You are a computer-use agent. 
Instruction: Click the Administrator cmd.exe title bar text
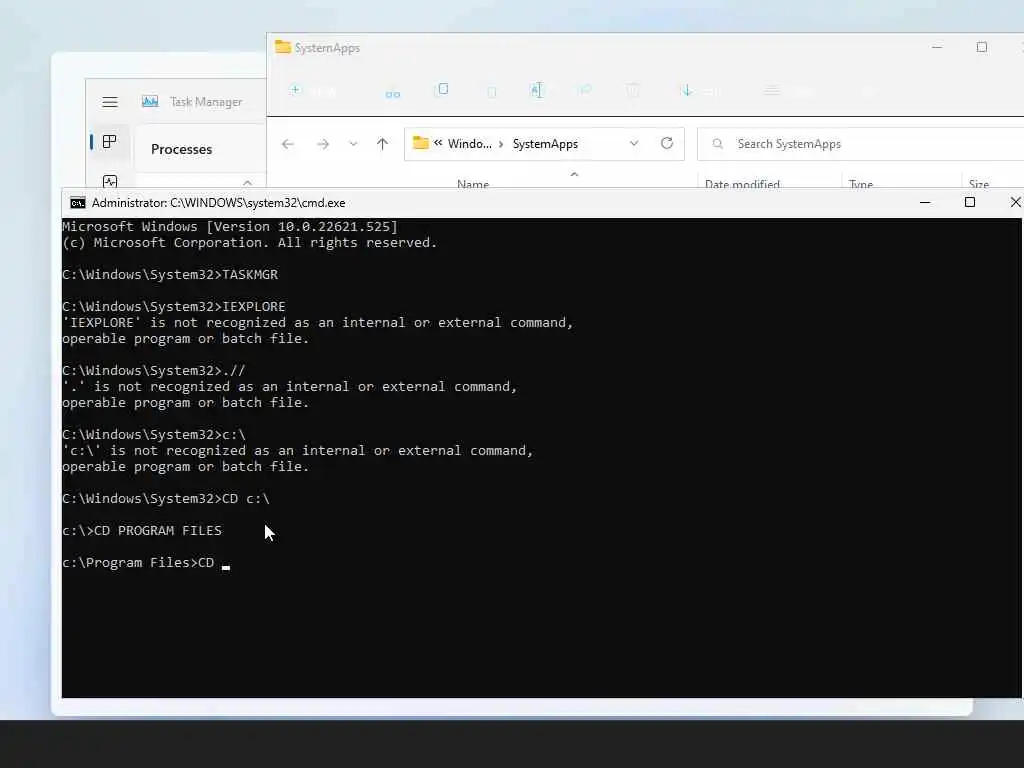pyautogui.click(x=219, y=203)
